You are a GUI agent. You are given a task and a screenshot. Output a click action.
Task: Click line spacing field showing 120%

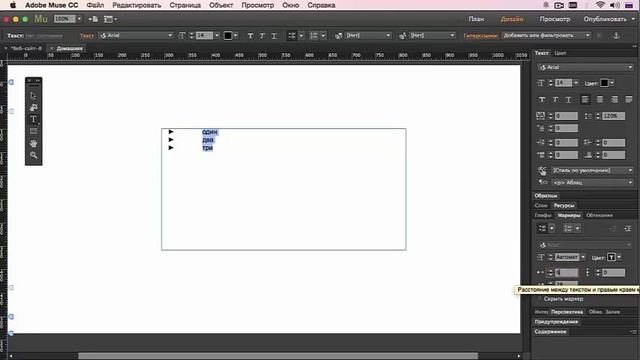click(613, 116)
